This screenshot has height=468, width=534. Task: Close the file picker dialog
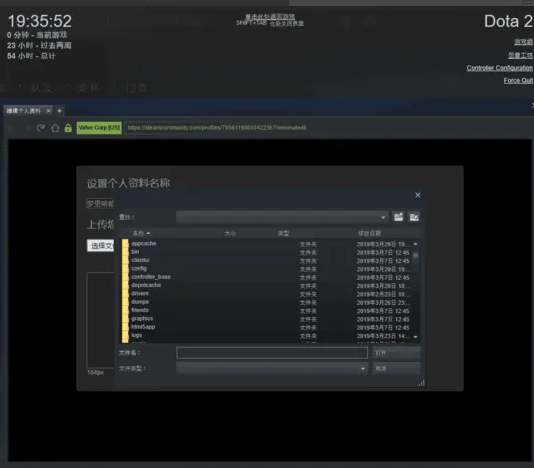[x=418, y=195]
